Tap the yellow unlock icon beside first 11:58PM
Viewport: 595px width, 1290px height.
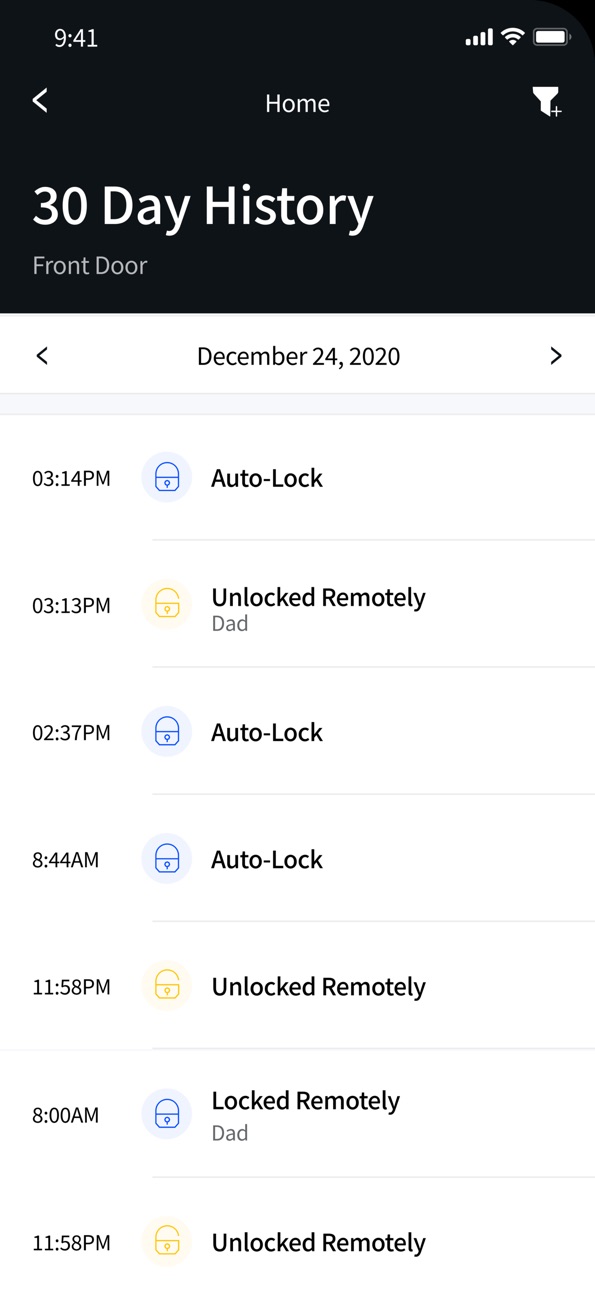[167, 986]
